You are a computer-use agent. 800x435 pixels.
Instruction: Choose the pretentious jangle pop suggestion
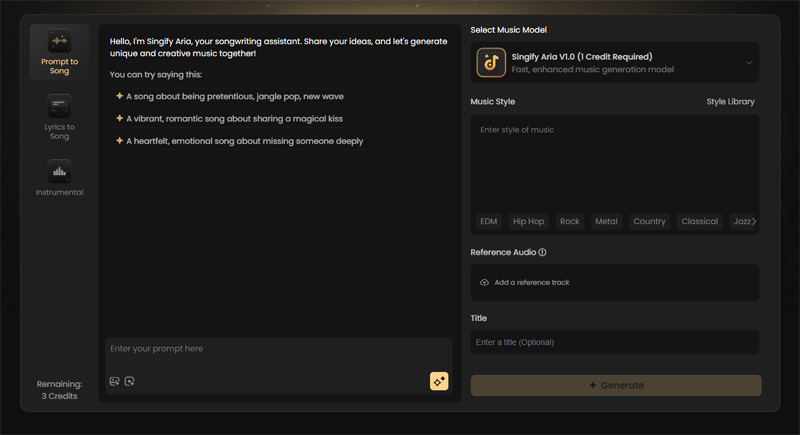tap(280, 96)
